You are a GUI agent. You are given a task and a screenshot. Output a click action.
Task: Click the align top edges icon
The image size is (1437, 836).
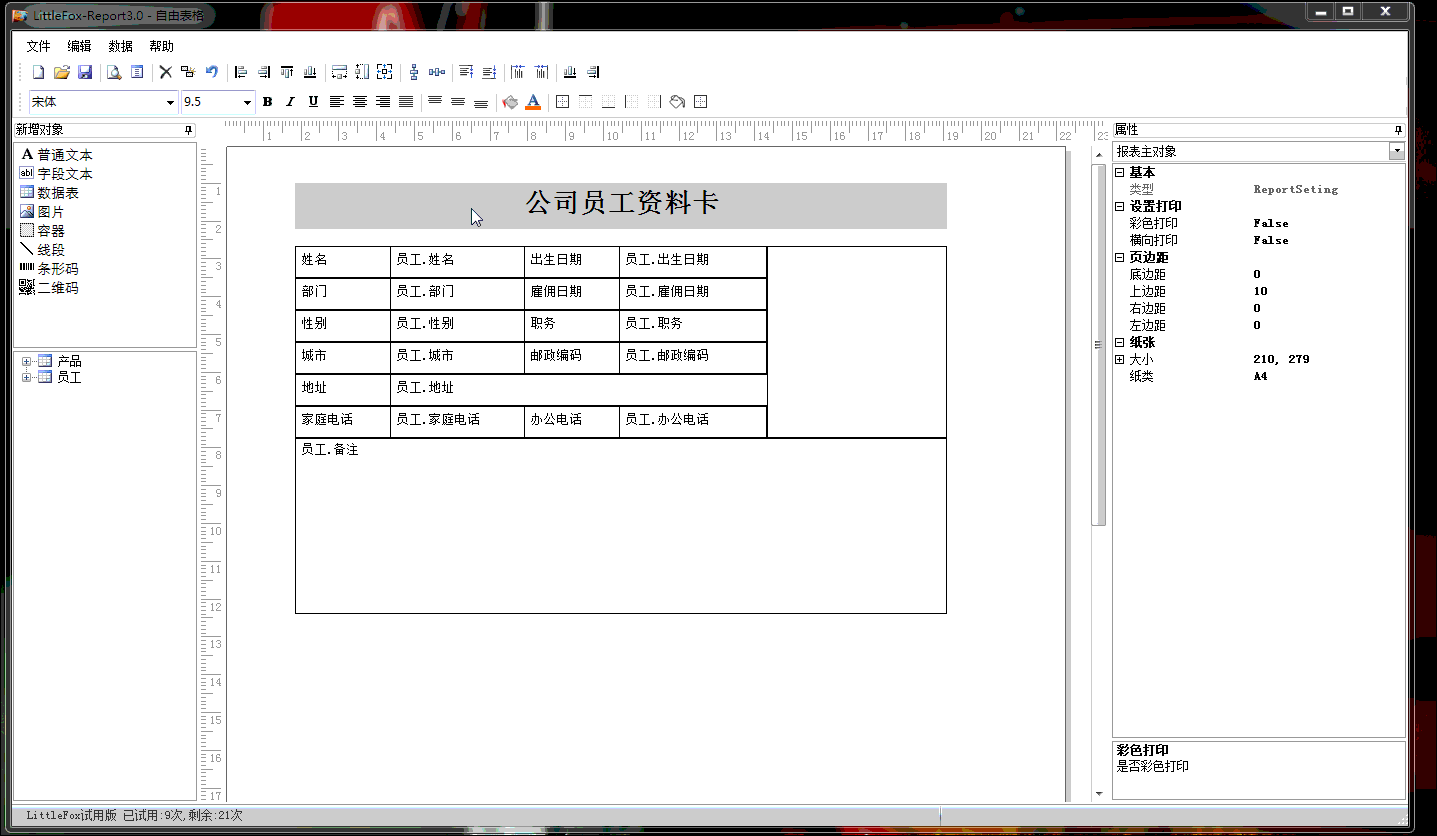(x=287, y=72)
